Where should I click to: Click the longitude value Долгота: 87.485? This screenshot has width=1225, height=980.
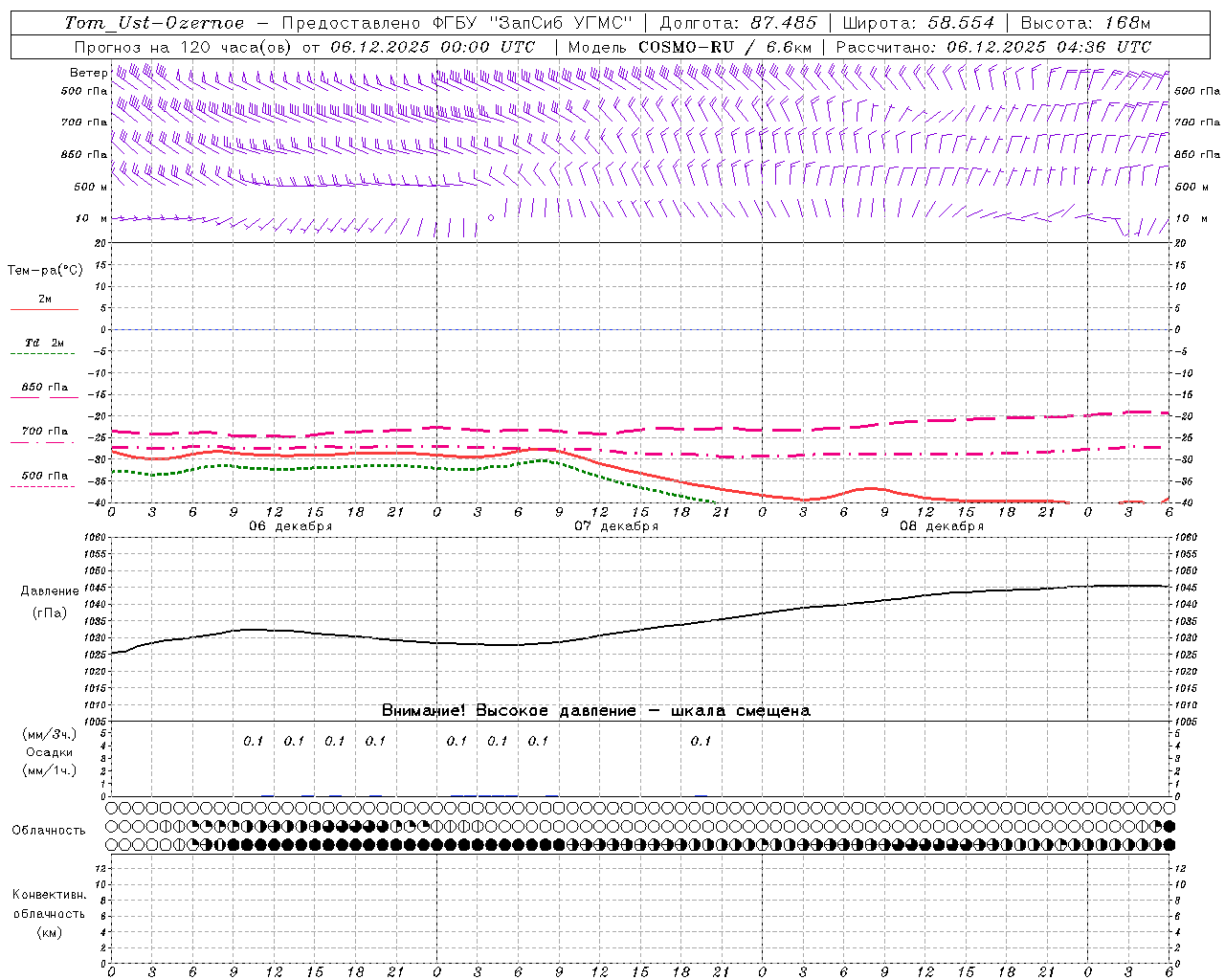[x=738, y=23]
